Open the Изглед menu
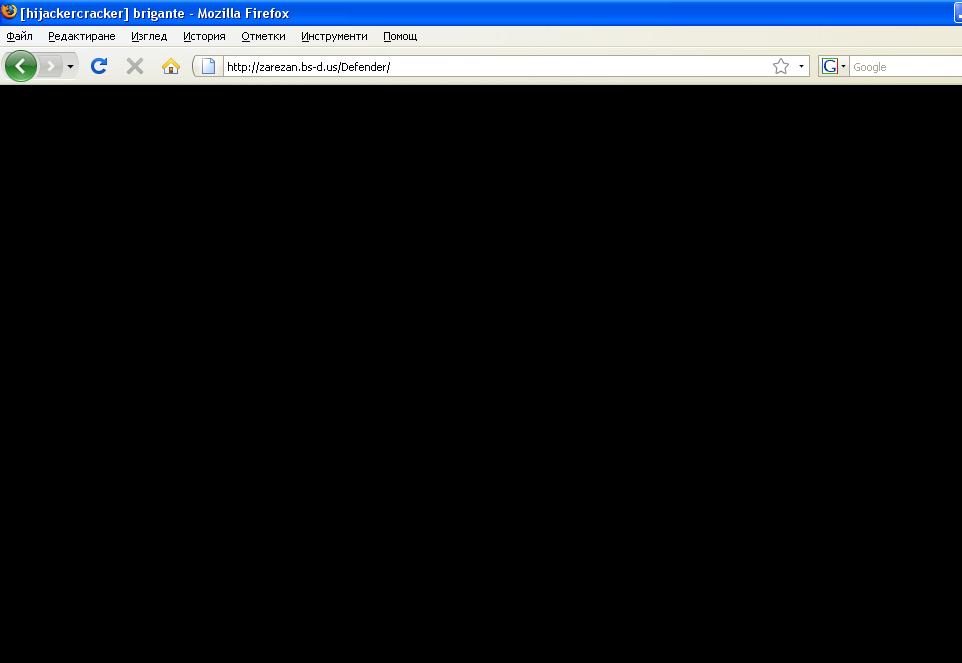 [149, 36]
